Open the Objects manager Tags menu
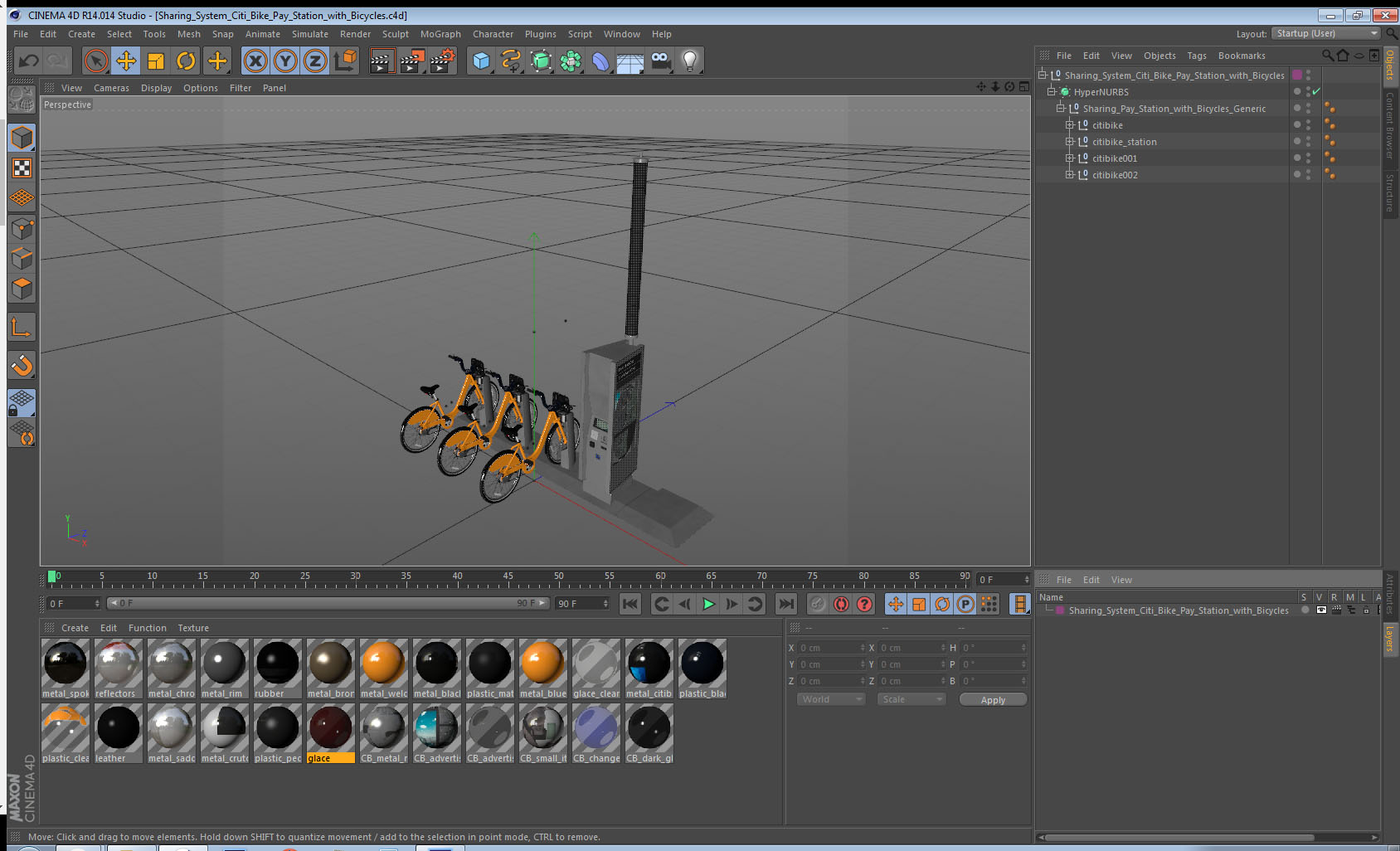The width and height of the screenshot is (1400, 851). (x=1197, y=56)
